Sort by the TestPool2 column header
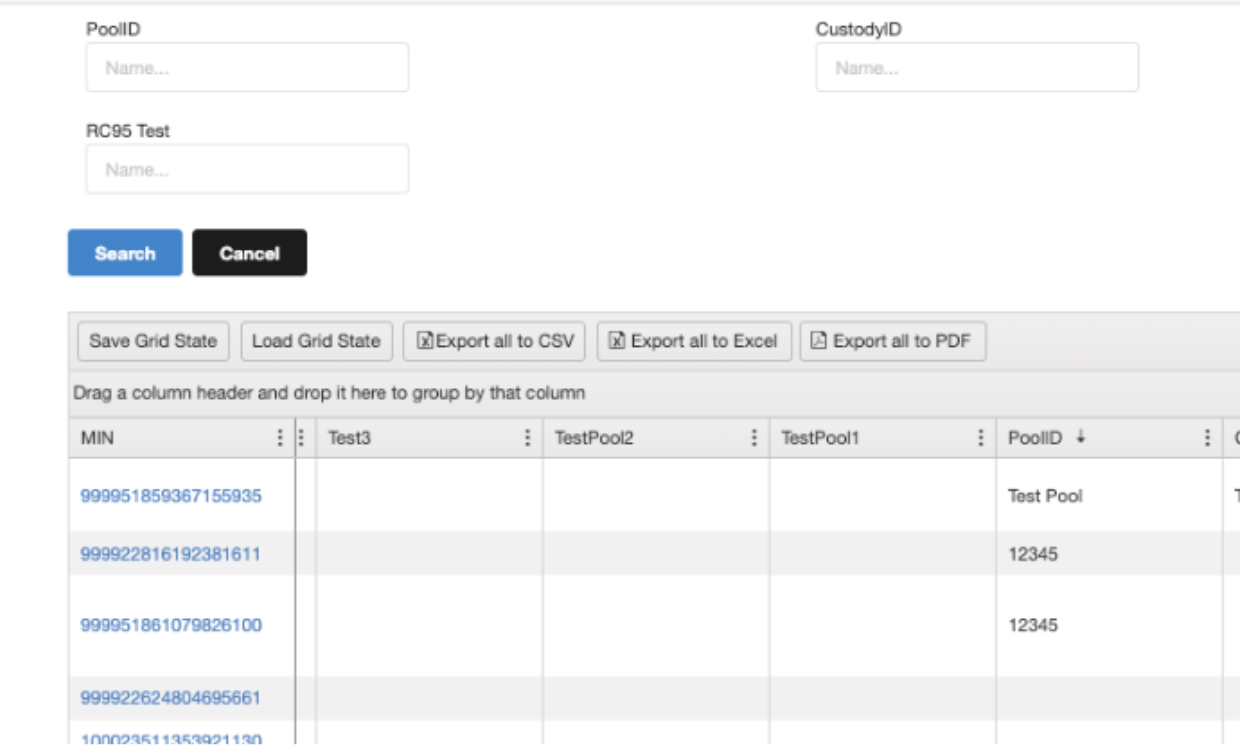 point(594,438)
